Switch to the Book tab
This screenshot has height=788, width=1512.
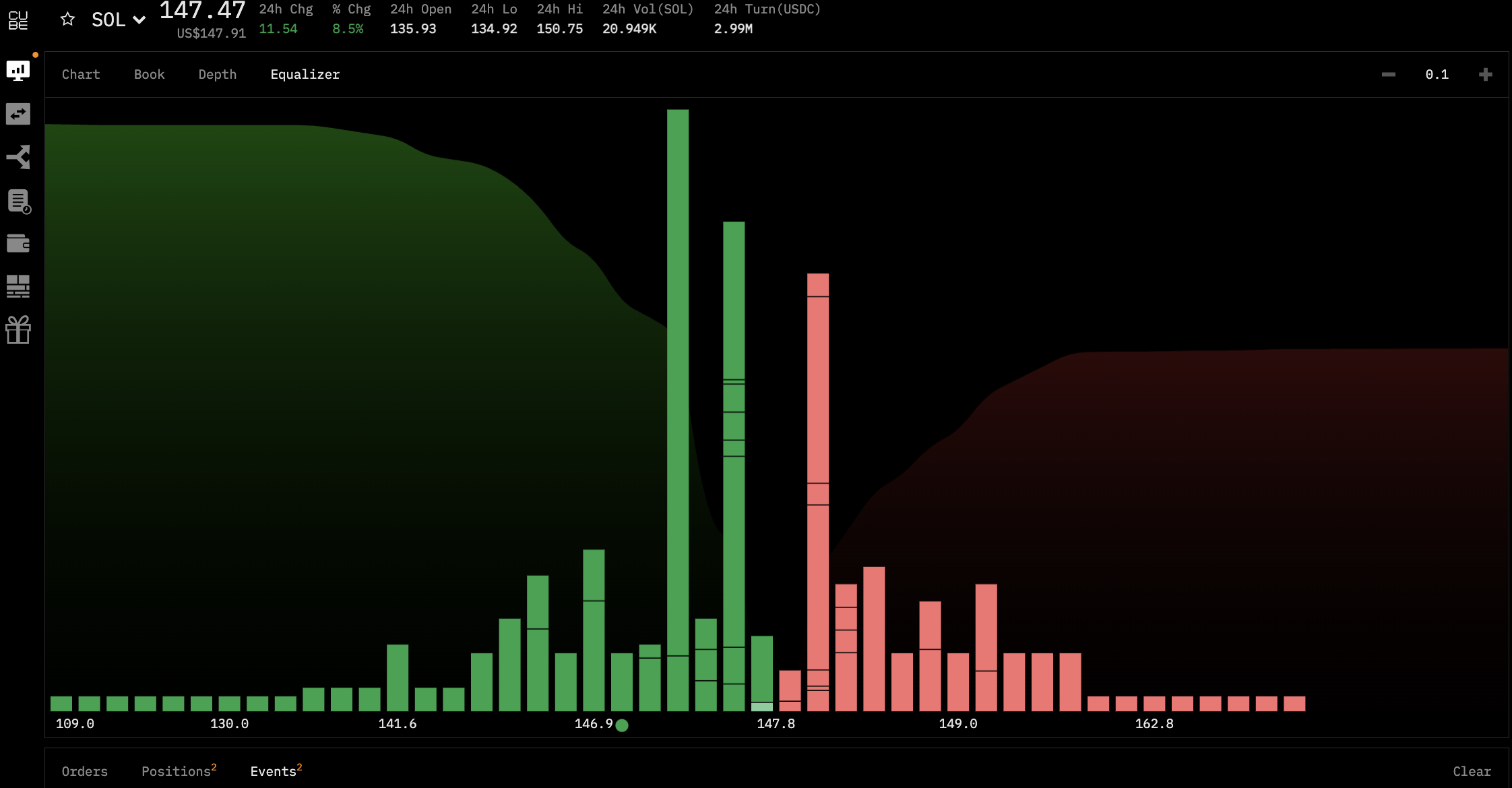[149, 74]
